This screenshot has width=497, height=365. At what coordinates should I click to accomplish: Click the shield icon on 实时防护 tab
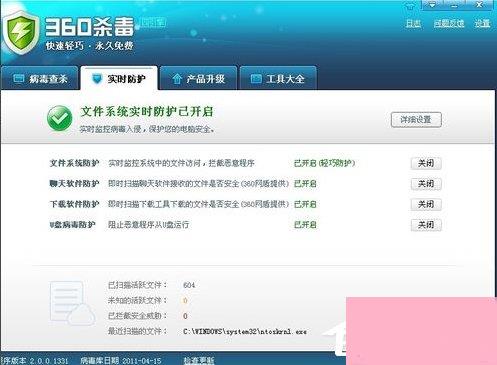[96, 79]
